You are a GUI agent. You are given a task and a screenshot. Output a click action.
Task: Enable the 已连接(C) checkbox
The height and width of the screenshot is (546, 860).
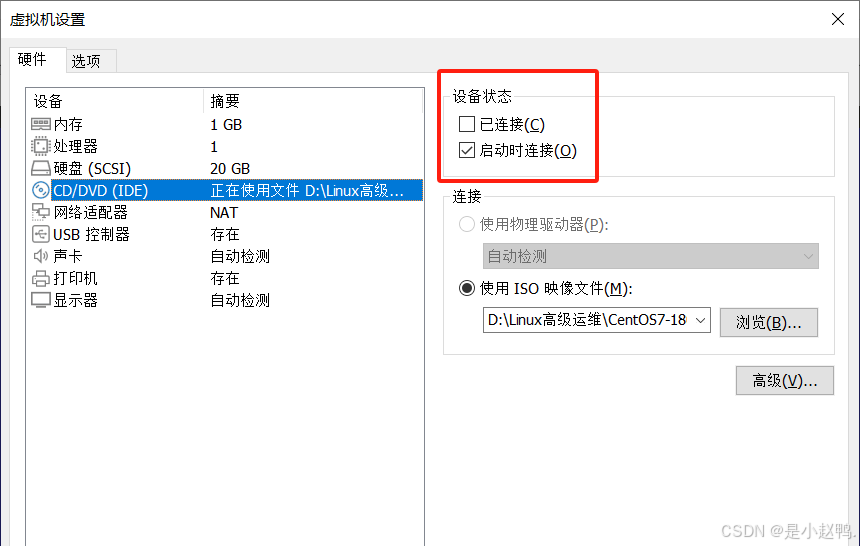(x=467, y=124)
